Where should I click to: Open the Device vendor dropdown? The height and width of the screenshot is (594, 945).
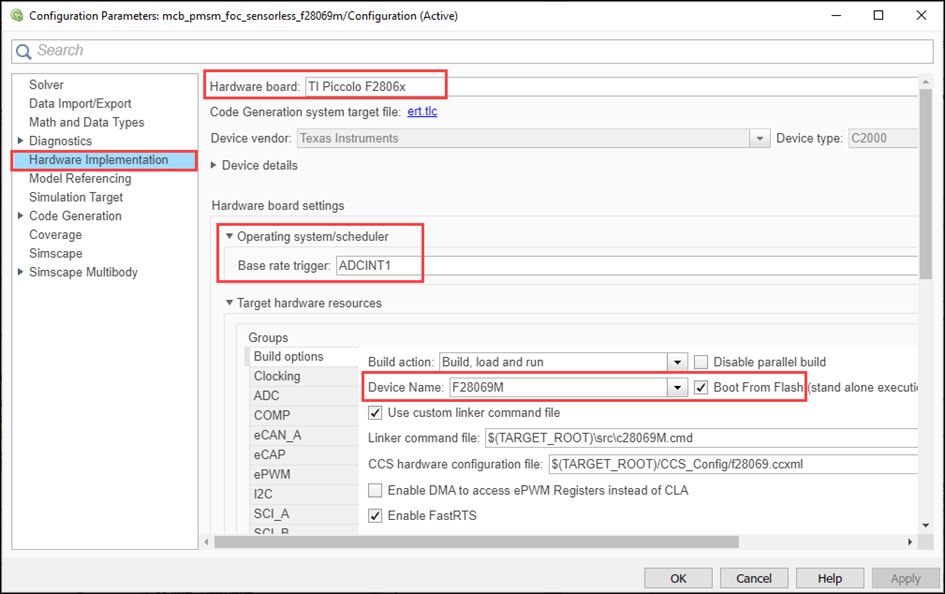(x=759, y=139)
